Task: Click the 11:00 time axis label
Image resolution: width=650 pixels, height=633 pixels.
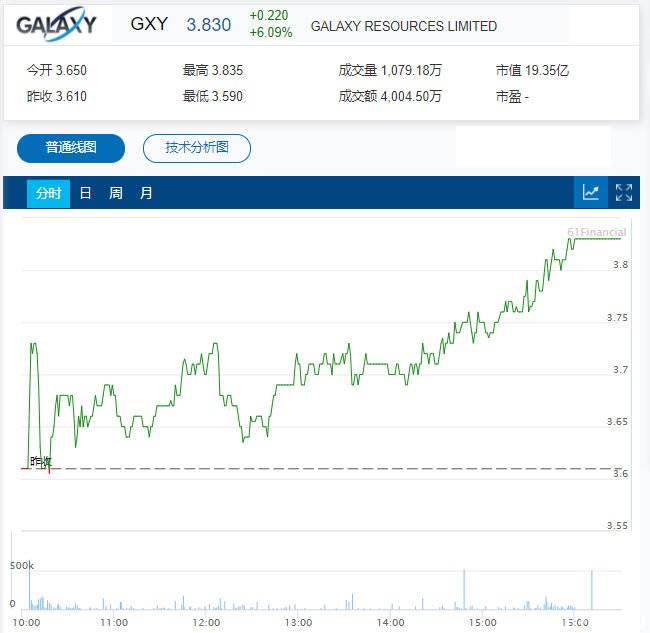Action: [114, 623]
